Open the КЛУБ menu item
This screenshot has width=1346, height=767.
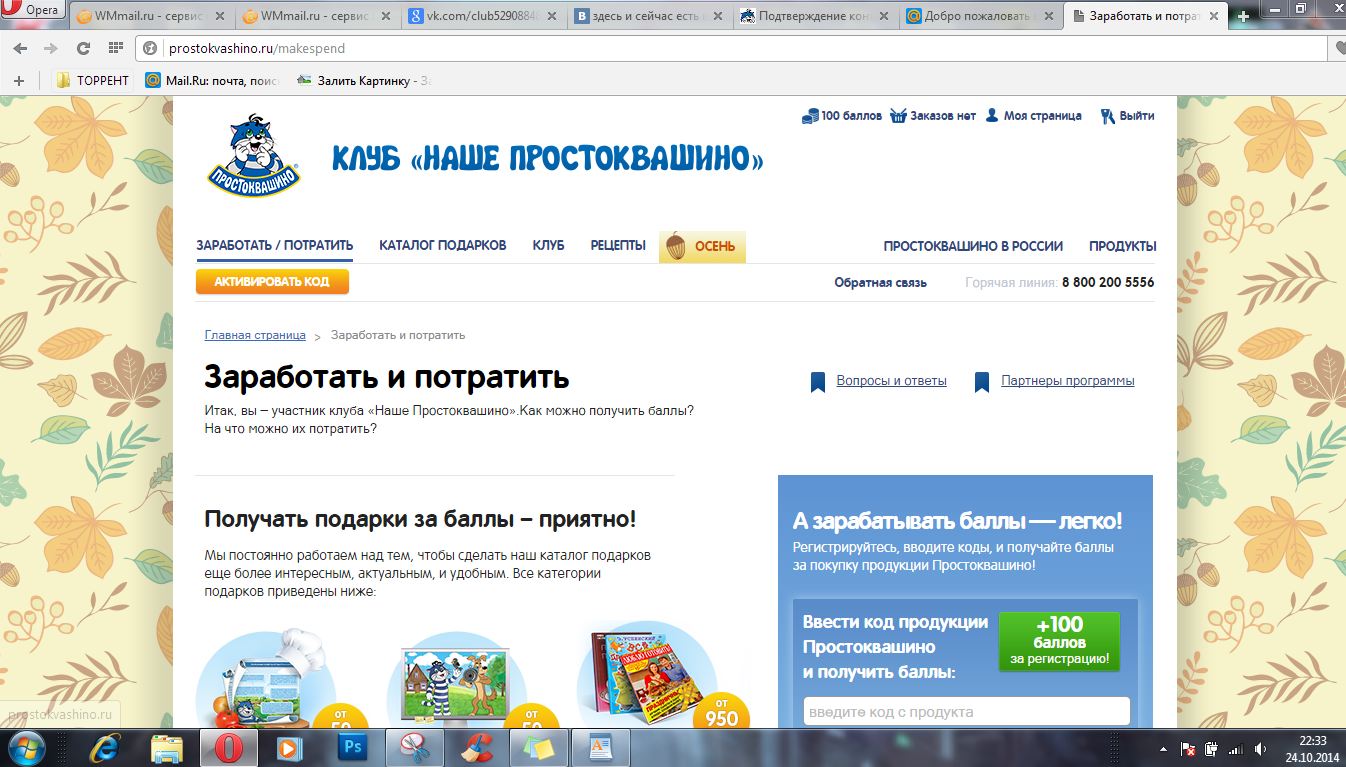click(x=548, y=246)
